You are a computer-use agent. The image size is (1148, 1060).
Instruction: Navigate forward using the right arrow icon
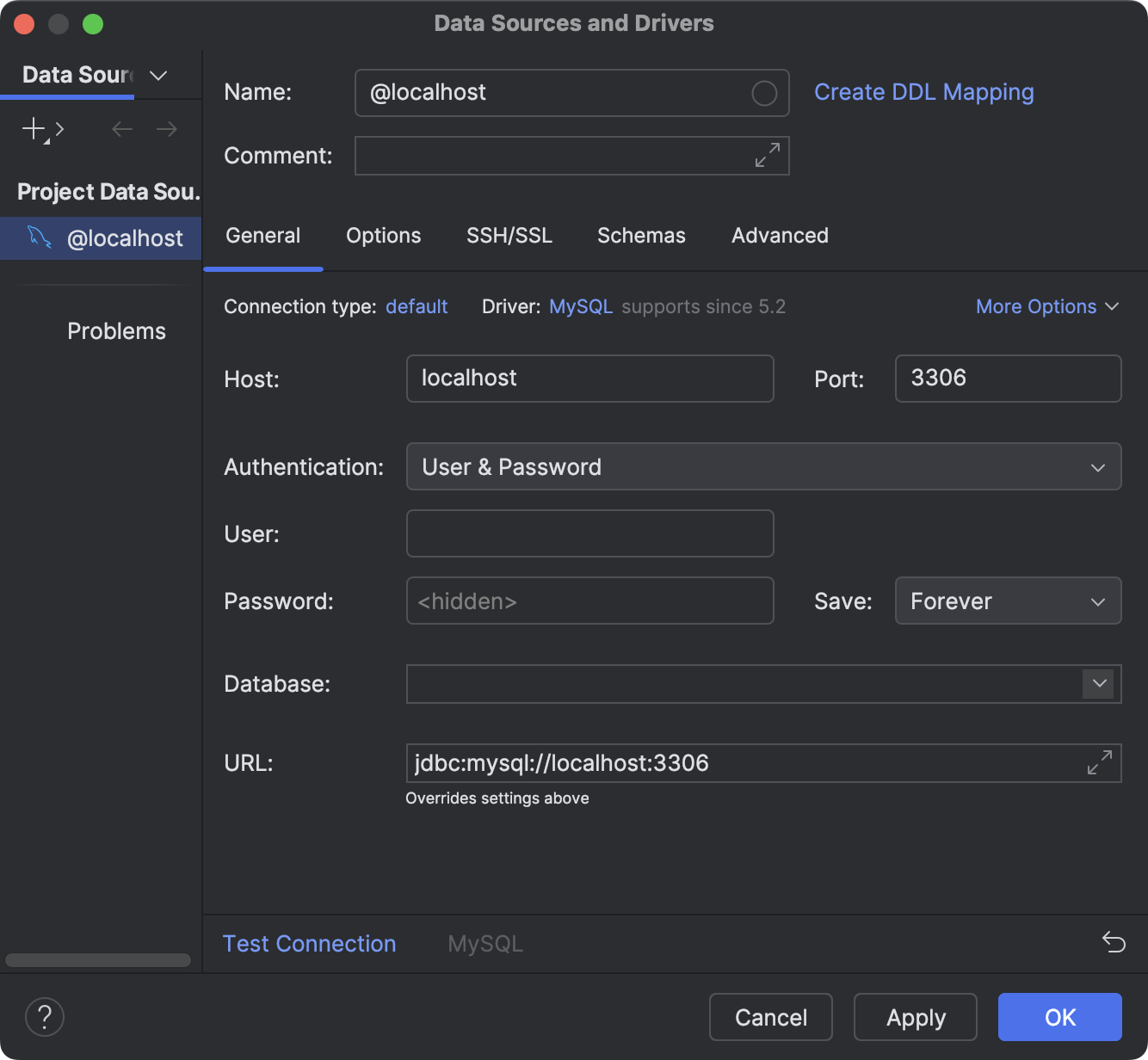pyautogui.click(x=166, y=129)
